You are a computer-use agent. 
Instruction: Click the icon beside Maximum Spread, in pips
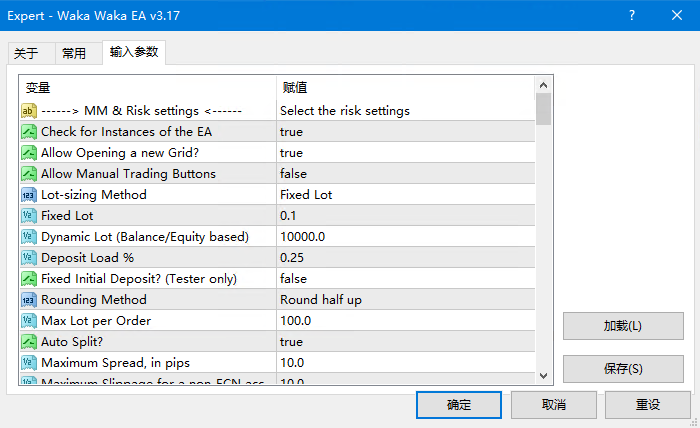point(29,362)
